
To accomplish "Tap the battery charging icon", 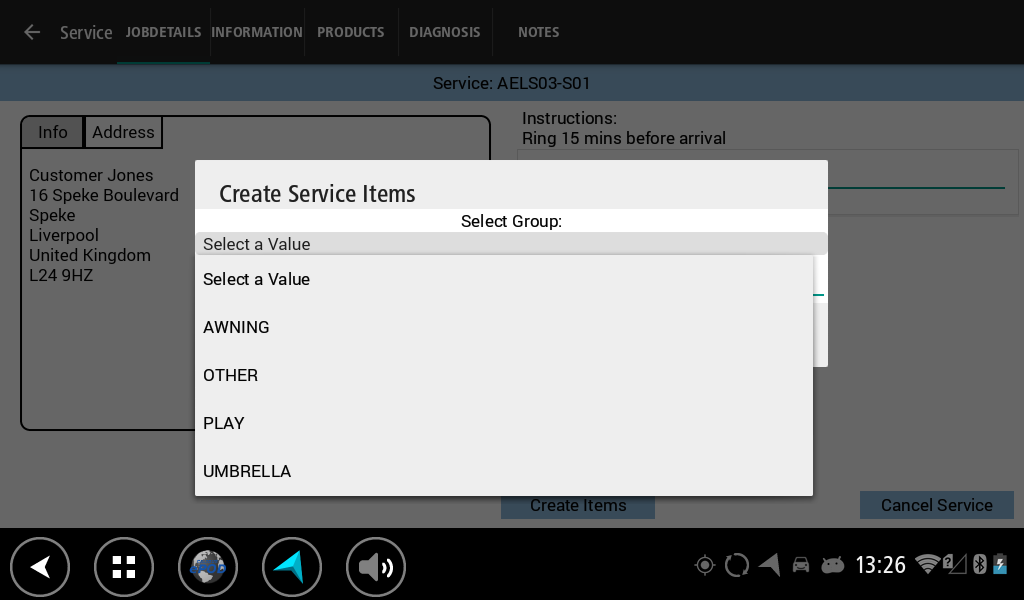I will tap(1000, 564).
